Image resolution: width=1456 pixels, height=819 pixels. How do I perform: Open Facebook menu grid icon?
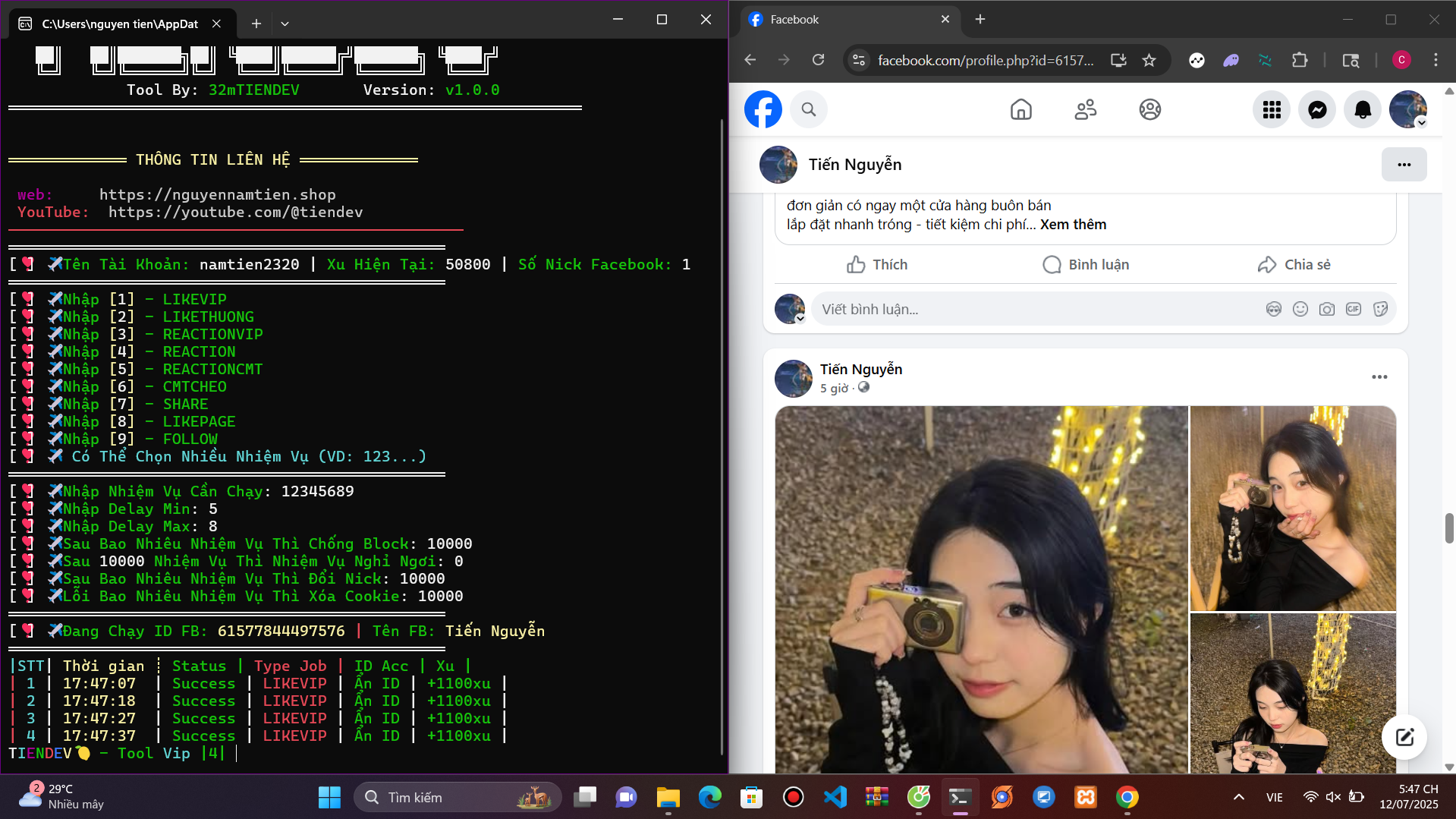click(x=1272, y=109)
